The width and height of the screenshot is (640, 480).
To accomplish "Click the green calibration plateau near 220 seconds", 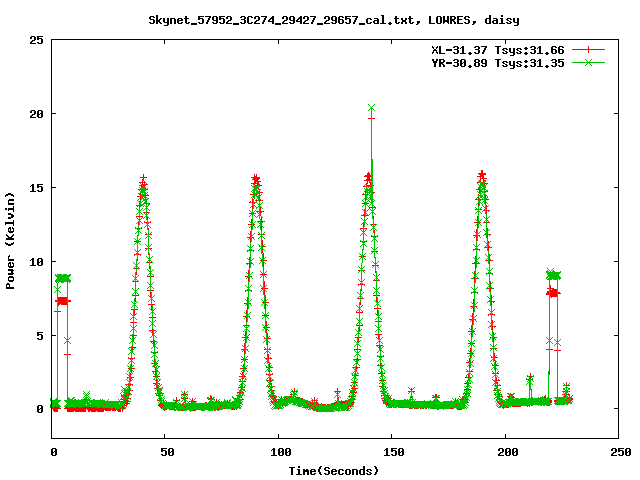I will click(x=553, y=275).
